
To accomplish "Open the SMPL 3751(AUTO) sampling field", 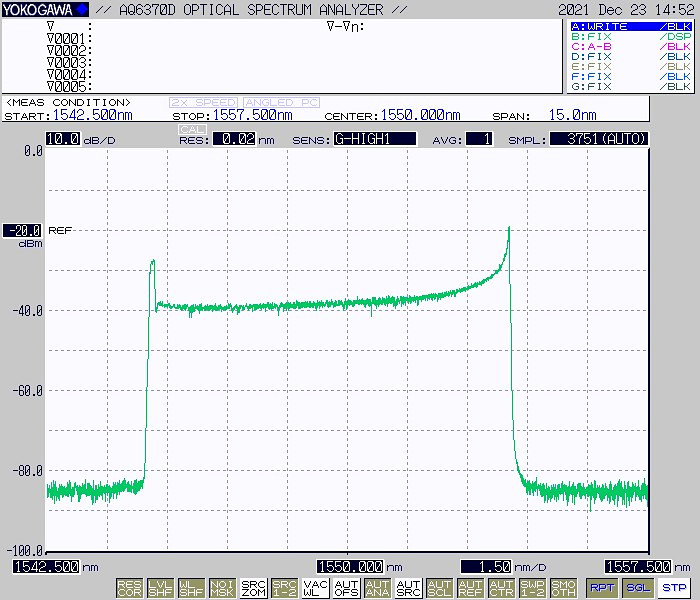I will (x=598, y=139).
